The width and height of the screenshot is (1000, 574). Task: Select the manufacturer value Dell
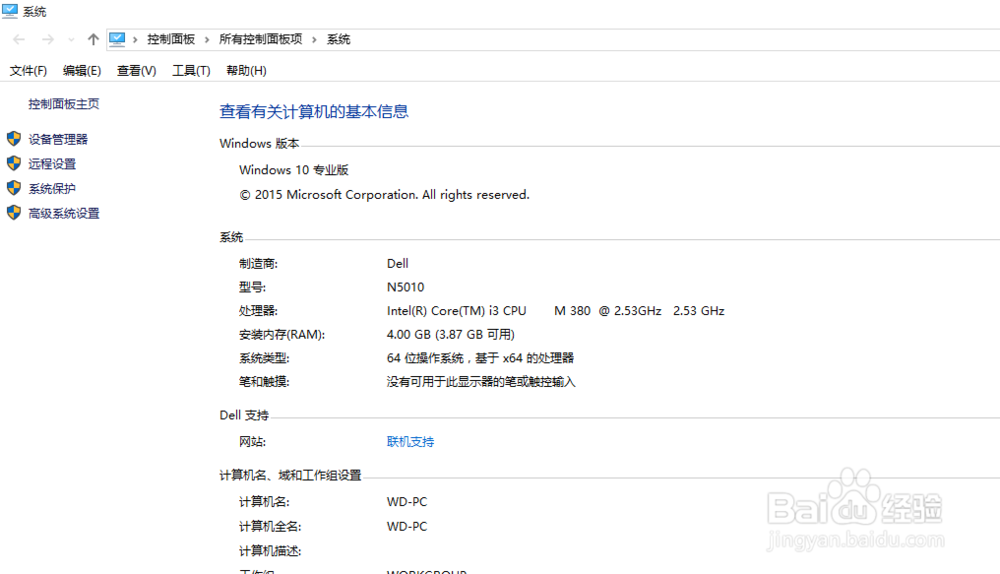tap(397, 263)
